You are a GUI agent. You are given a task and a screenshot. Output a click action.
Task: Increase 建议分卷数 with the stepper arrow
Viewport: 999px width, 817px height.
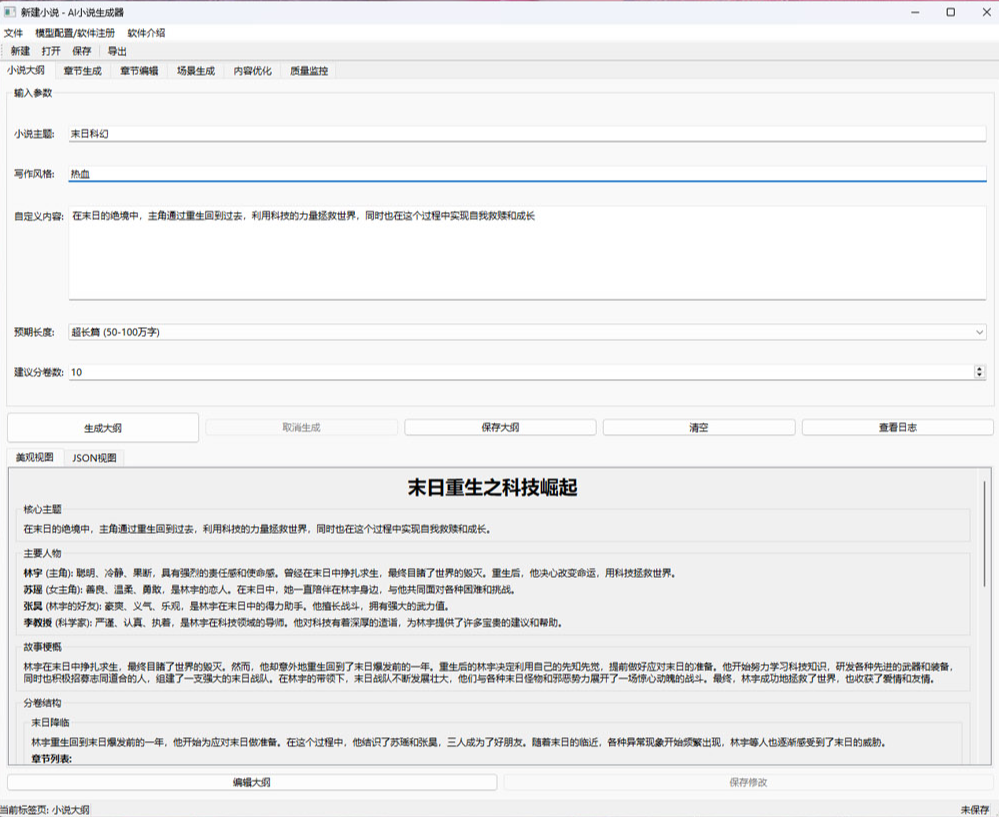click(x=978, y=367)
